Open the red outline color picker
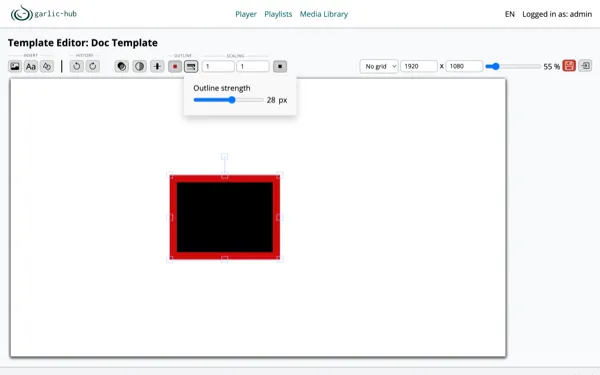Viewport: 600px width, 375px height. pyautogui.click(x=175, y=66)
